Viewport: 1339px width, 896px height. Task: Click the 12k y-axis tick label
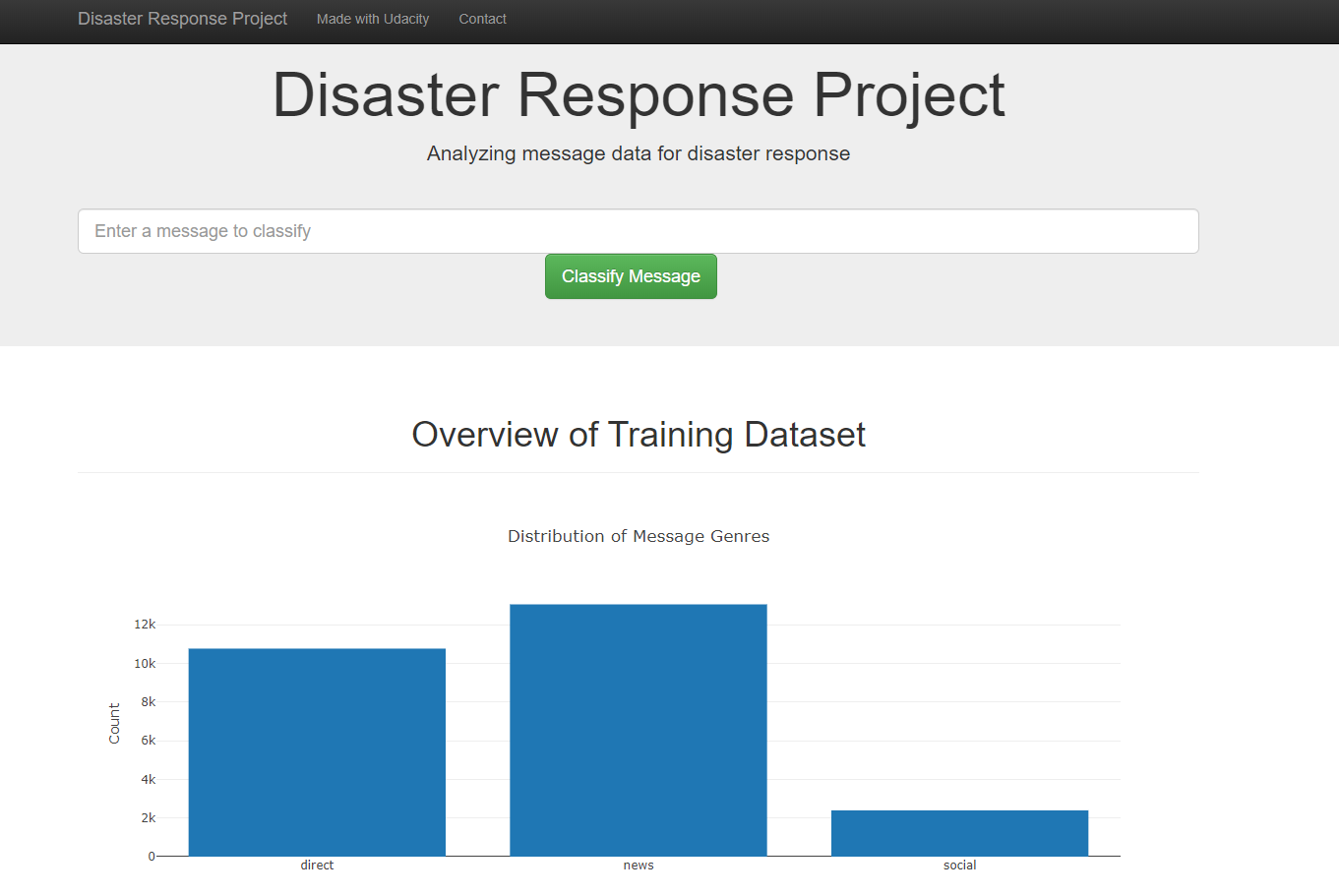coord(145,625)
